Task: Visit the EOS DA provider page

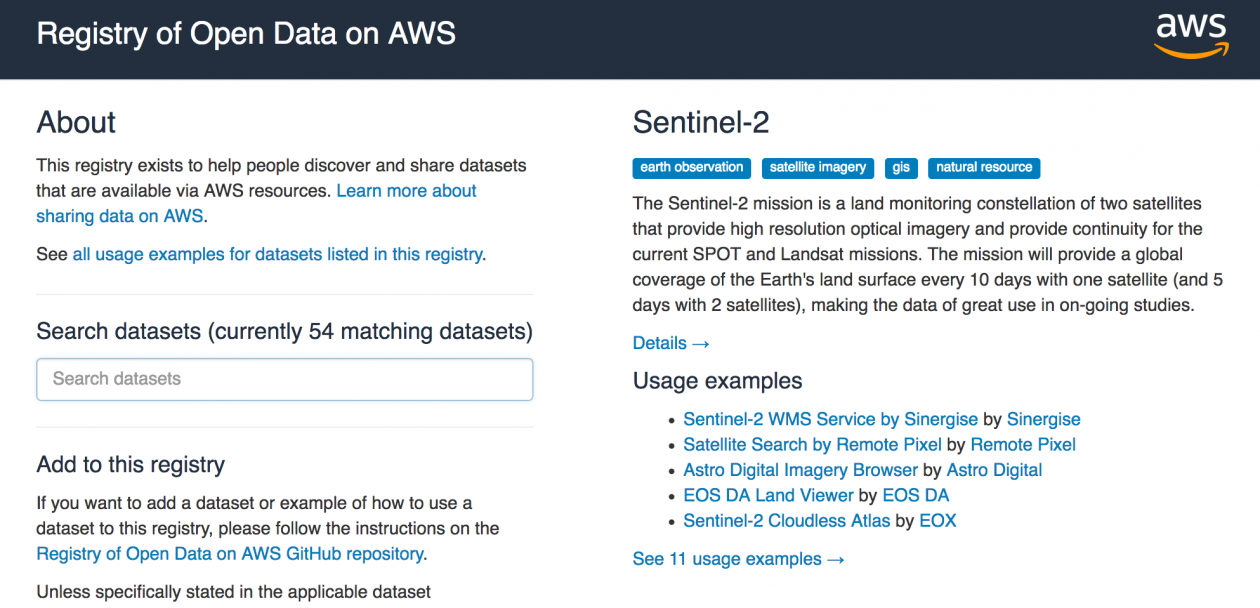Action: pos(915,495)
